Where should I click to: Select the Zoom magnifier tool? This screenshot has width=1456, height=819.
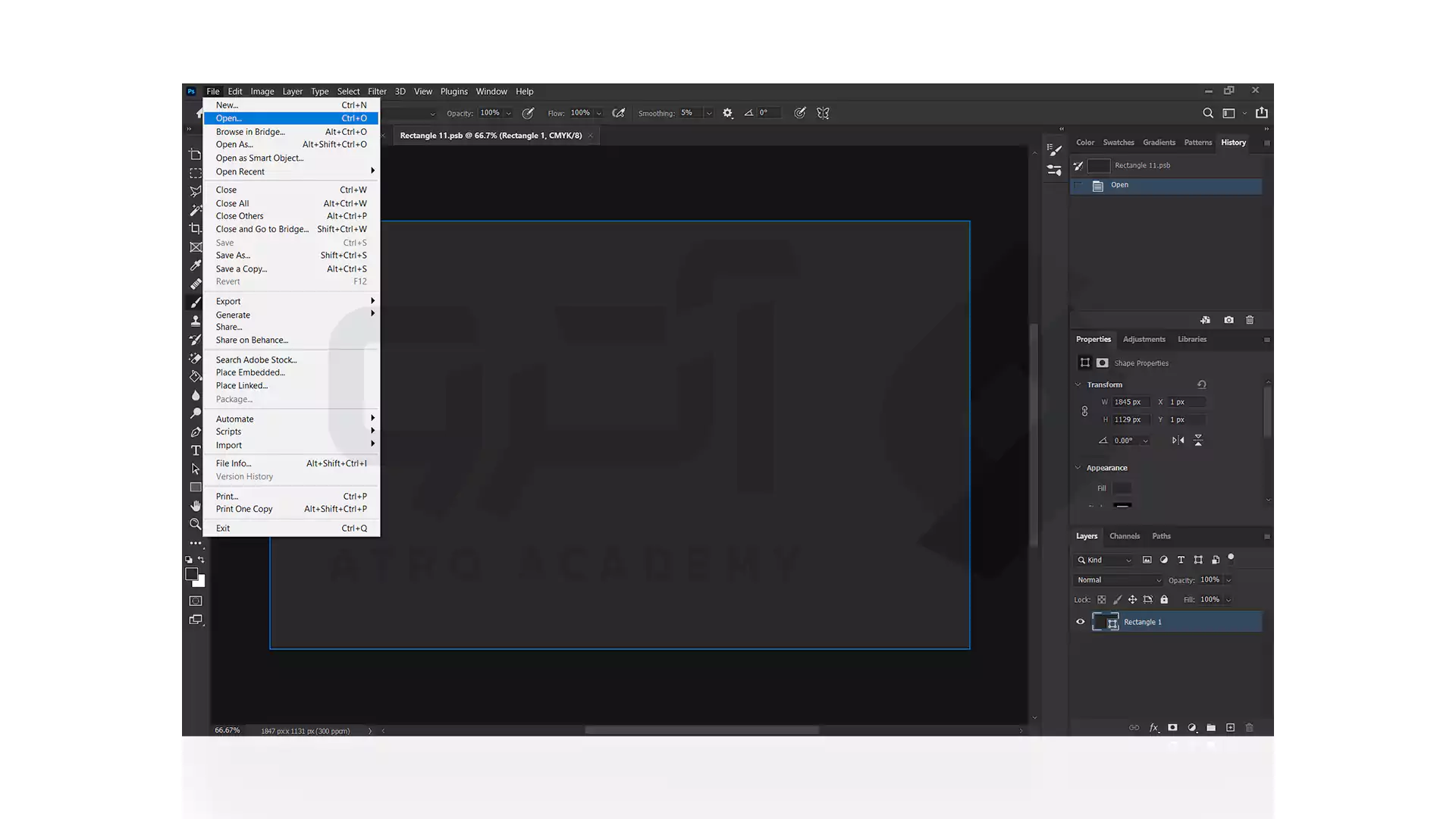pyautogui.click(x=196, y=524)
